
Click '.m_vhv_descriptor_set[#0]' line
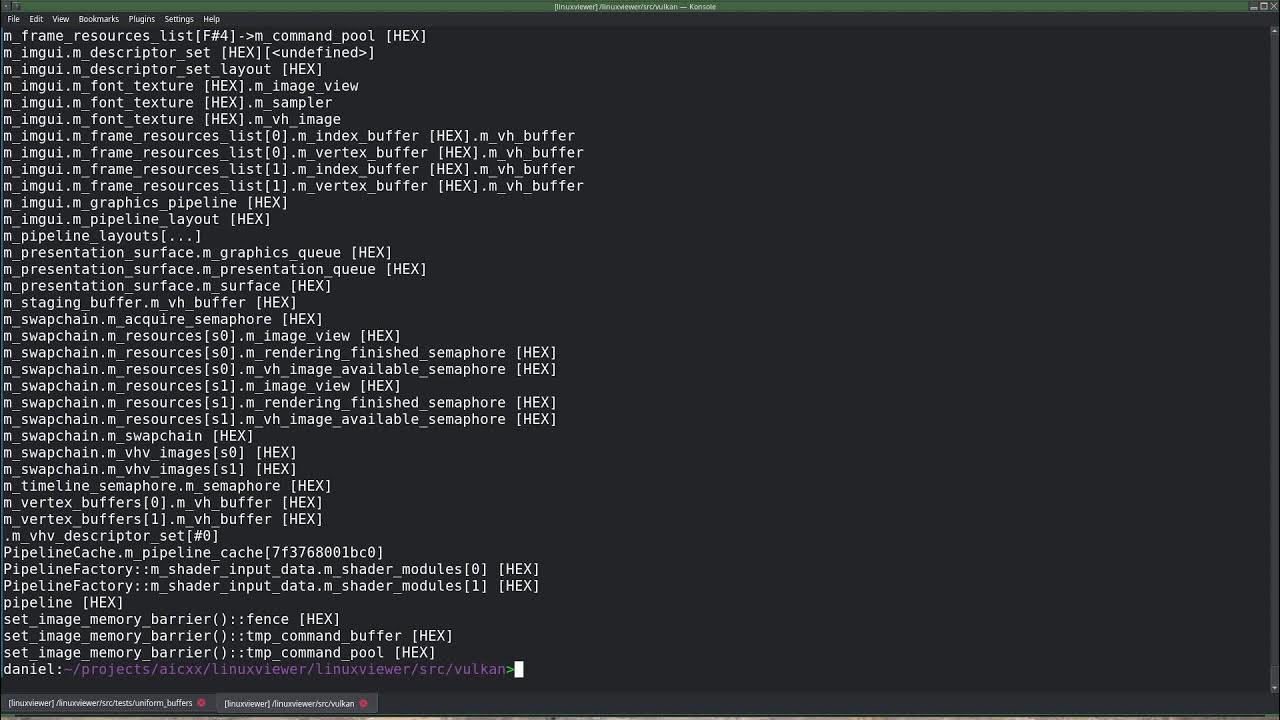[111, 536]
